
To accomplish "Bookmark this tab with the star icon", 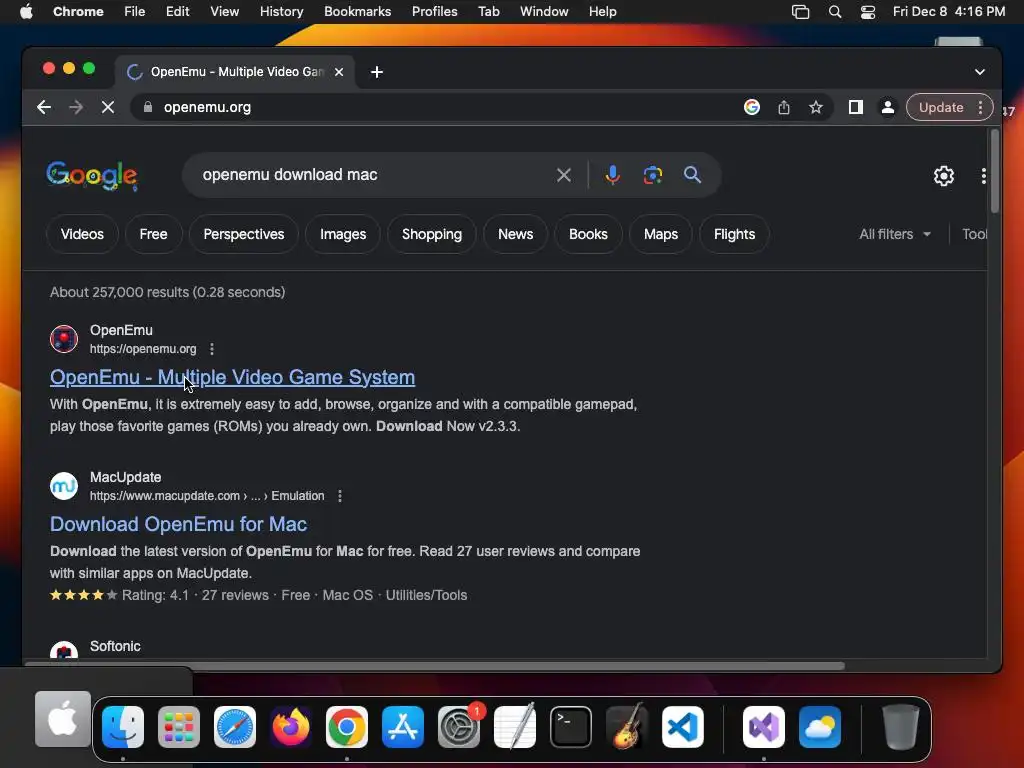I will coord(816,107).
